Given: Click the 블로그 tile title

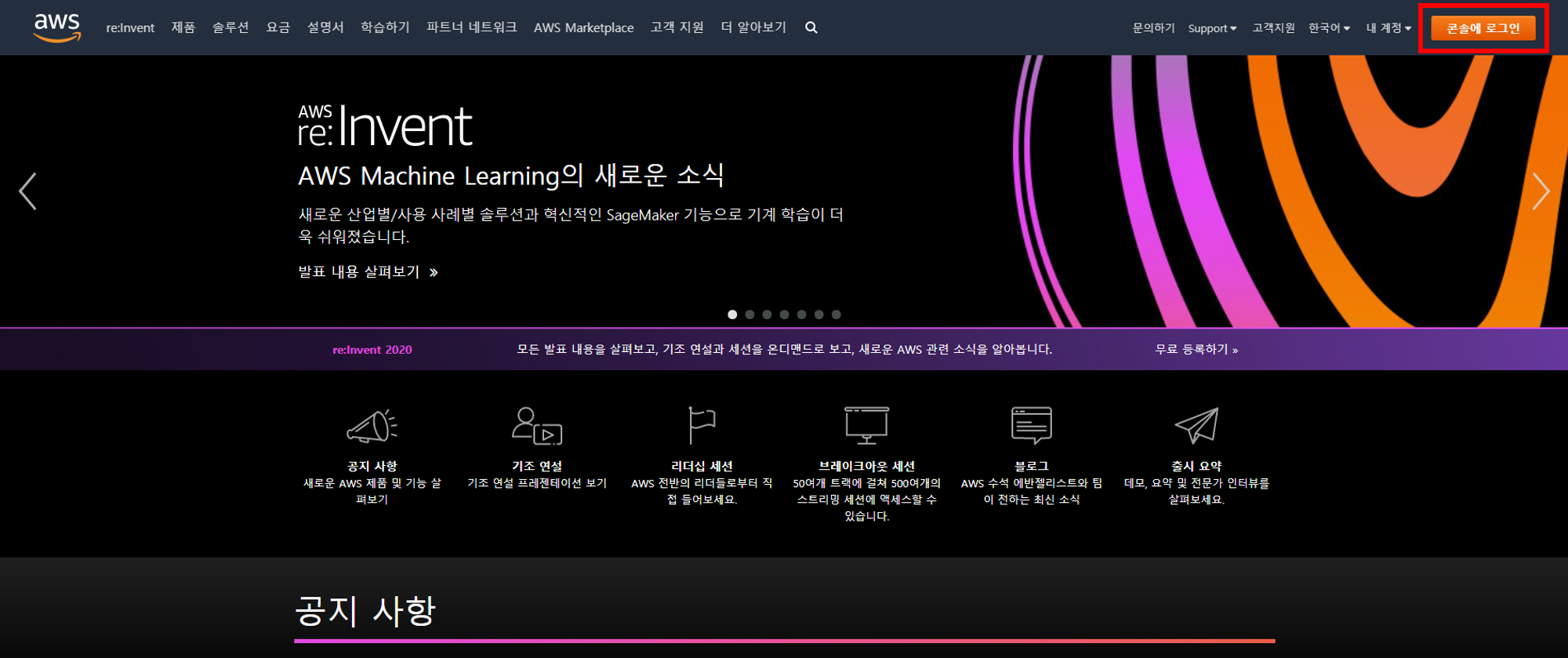Looking at the screenshot, I should pyautogui.click(x=1031, y=466).
